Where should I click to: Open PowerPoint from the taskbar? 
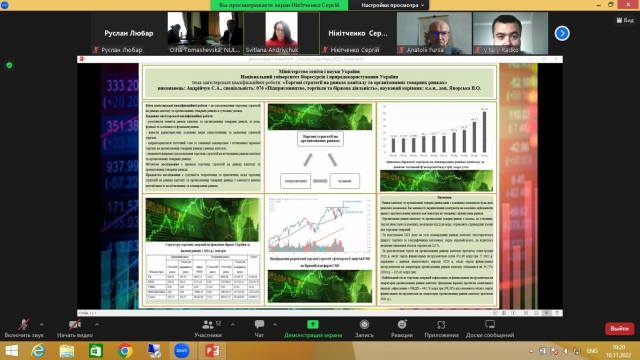(x=212, y=351)
